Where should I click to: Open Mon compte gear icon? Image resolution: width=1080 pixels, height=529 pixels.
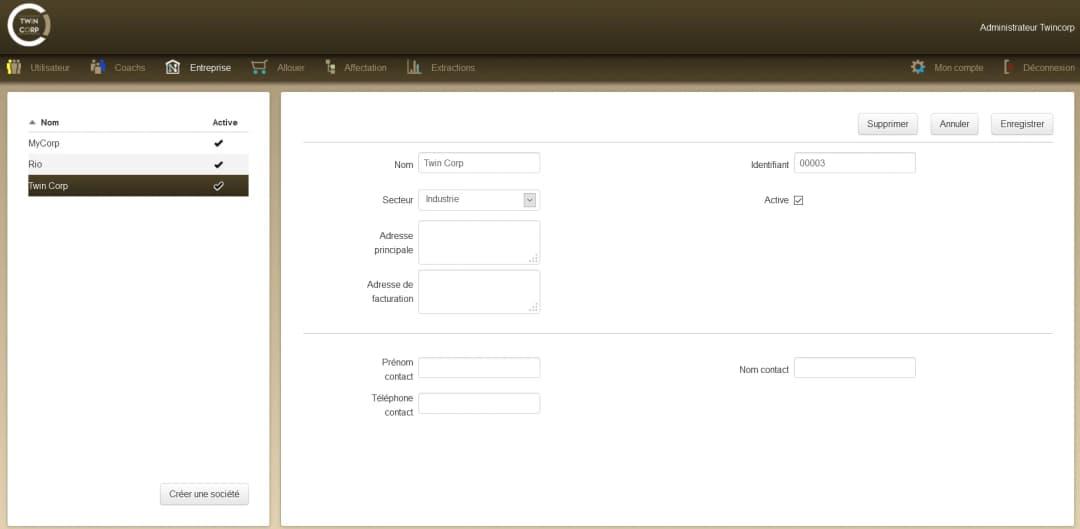pos(918,67)
